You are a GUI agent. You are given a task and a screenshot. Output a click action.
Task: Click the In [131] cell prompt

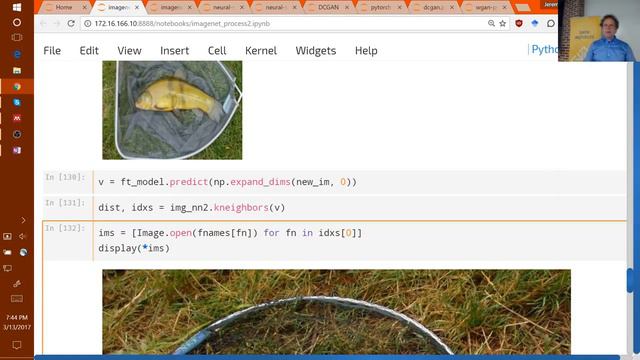click(x=65, y=203)
